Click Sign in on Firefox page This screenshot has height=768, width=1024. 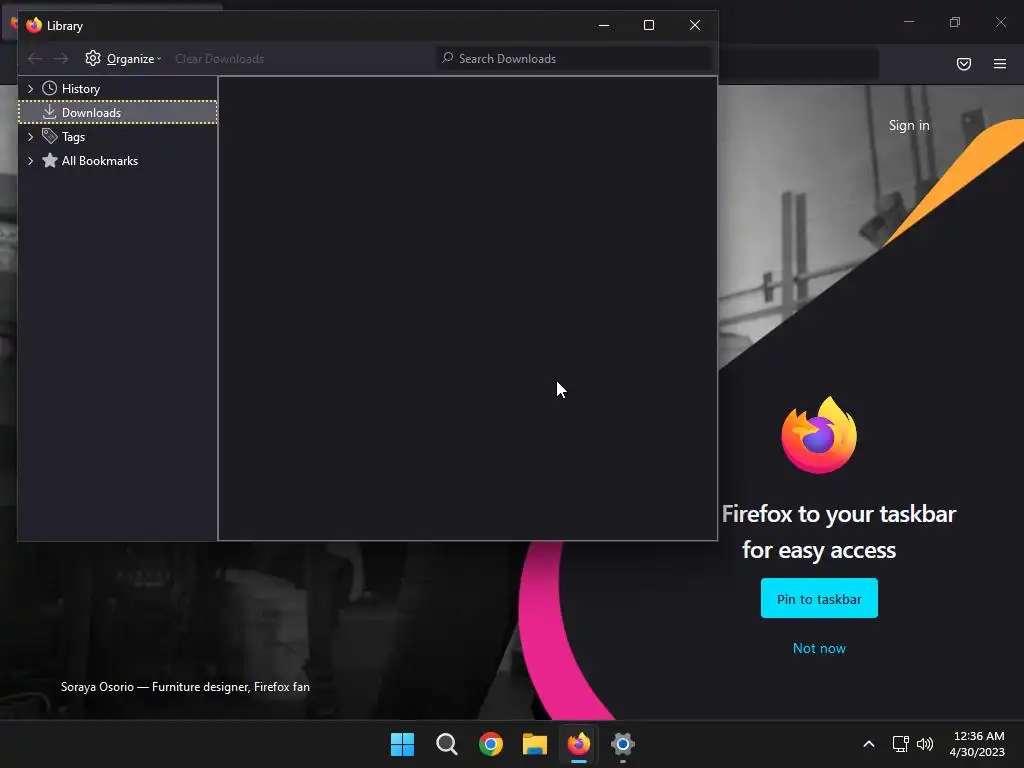click(x=909, y=125)
